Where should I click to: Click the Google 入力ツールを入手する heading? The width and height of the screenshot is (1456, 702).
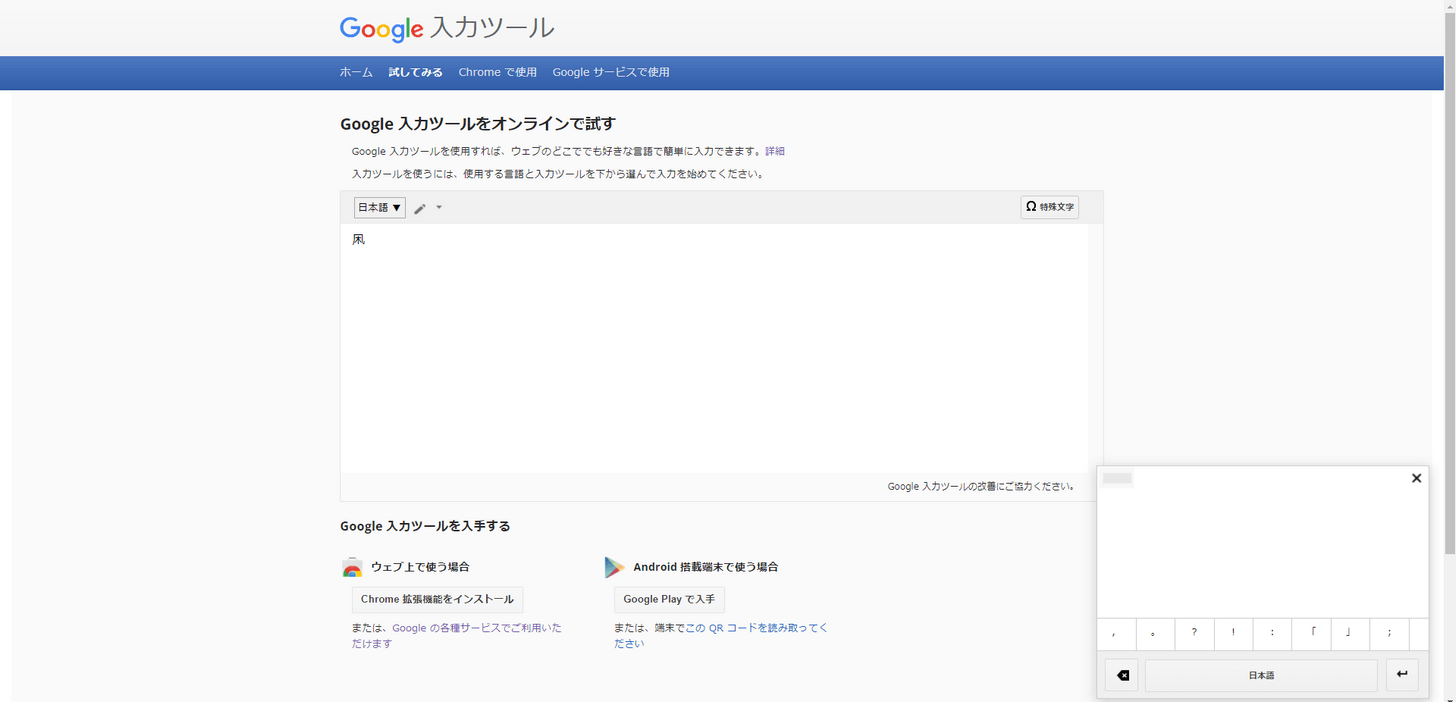pyautogui.click(x=425, y=526)
